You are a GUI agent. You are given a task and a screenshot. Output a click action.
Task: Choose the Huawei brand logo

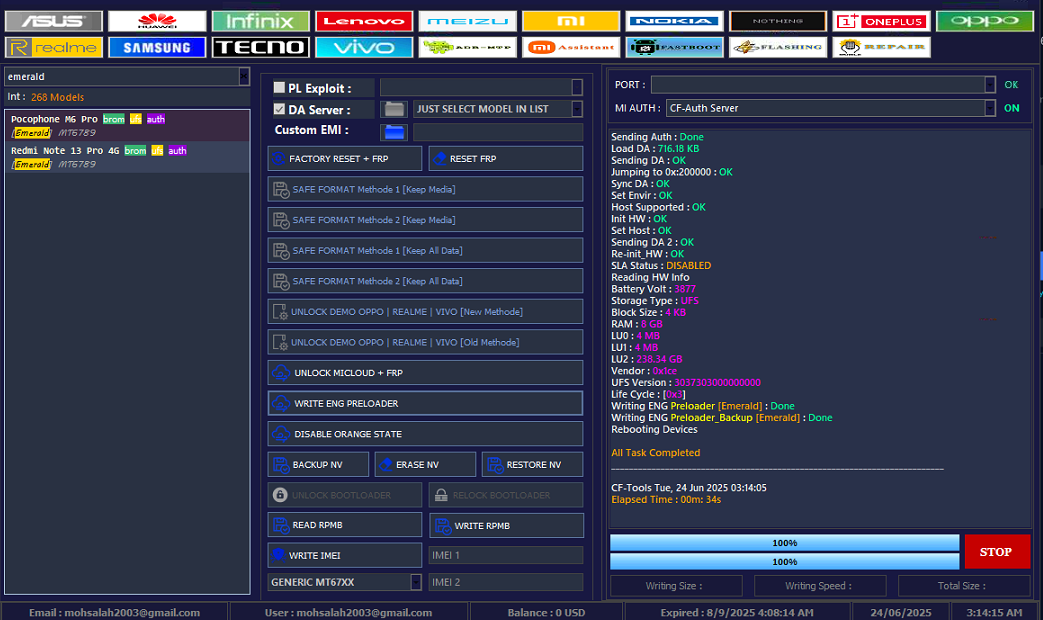pyautogui.click(x=157, y=21)
